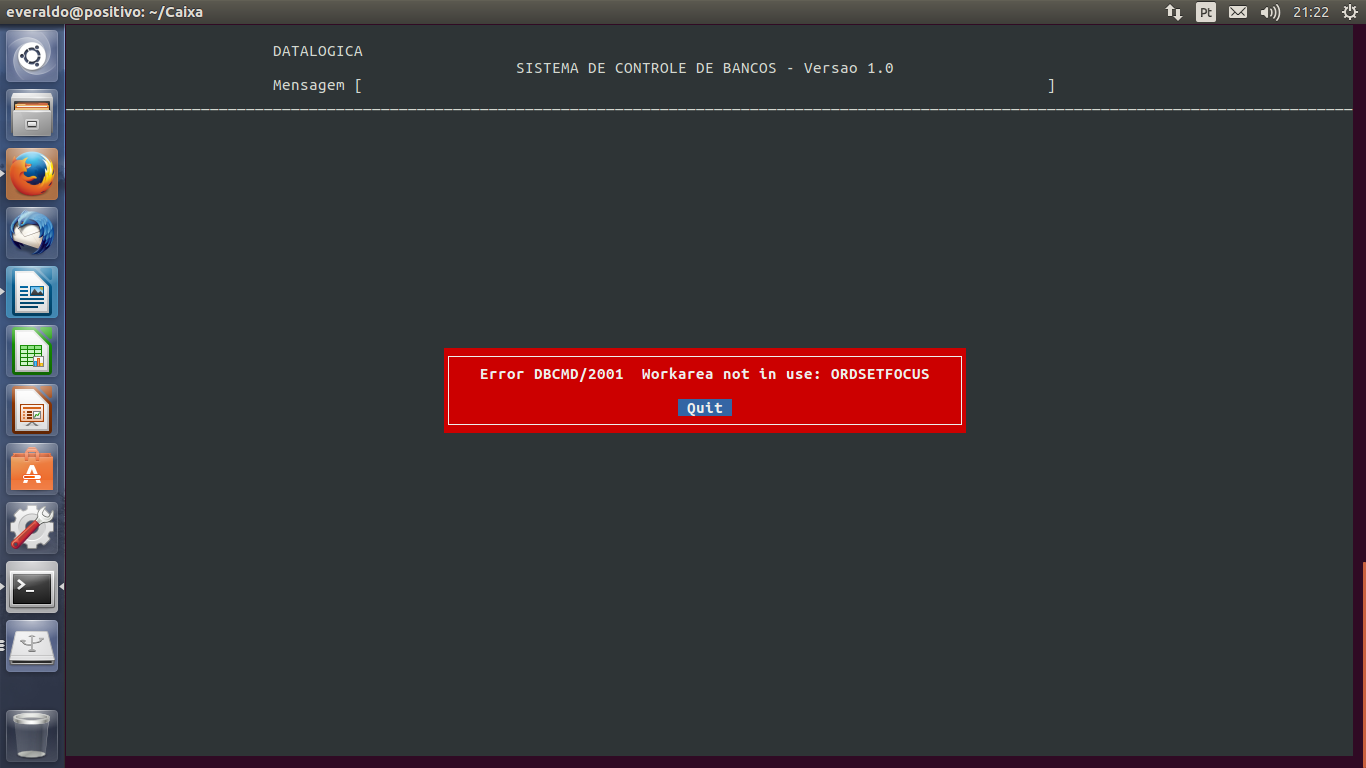
Task: Open the session power gear menu
Action: click(1348, 12)
